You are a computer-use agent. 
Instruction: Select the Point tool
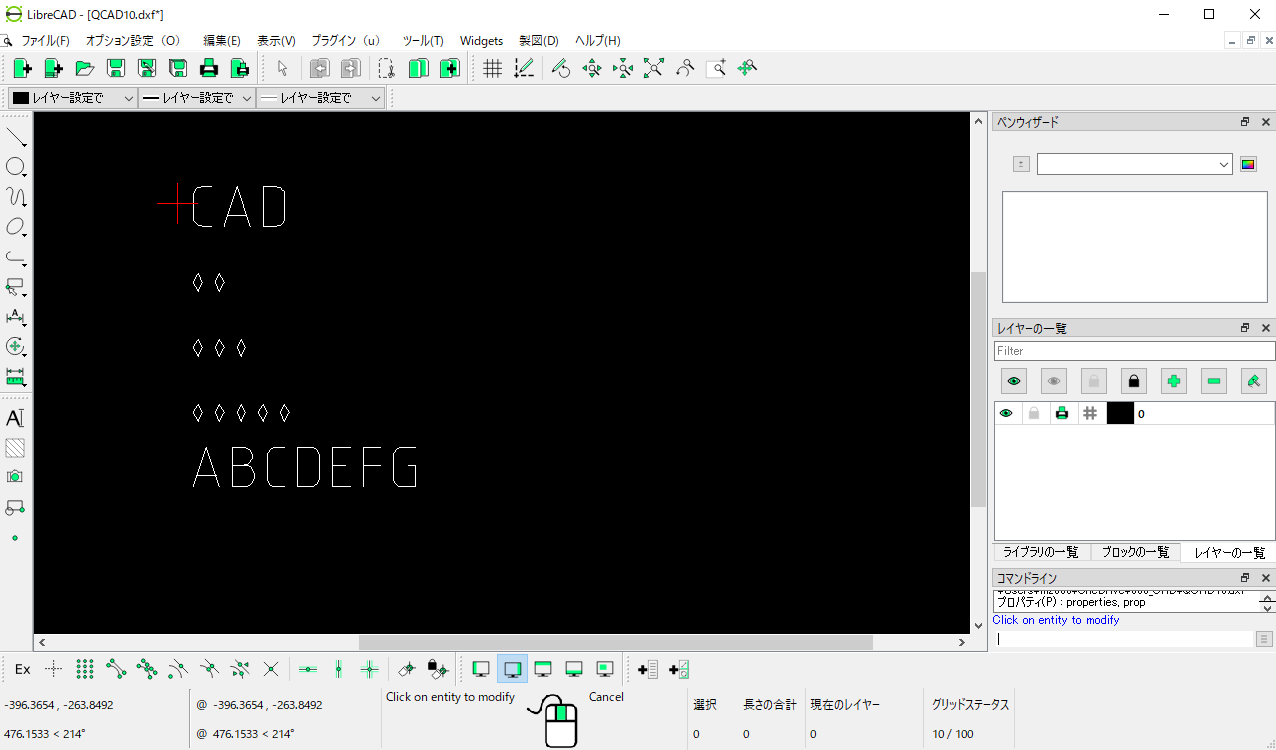click(15, 538)
